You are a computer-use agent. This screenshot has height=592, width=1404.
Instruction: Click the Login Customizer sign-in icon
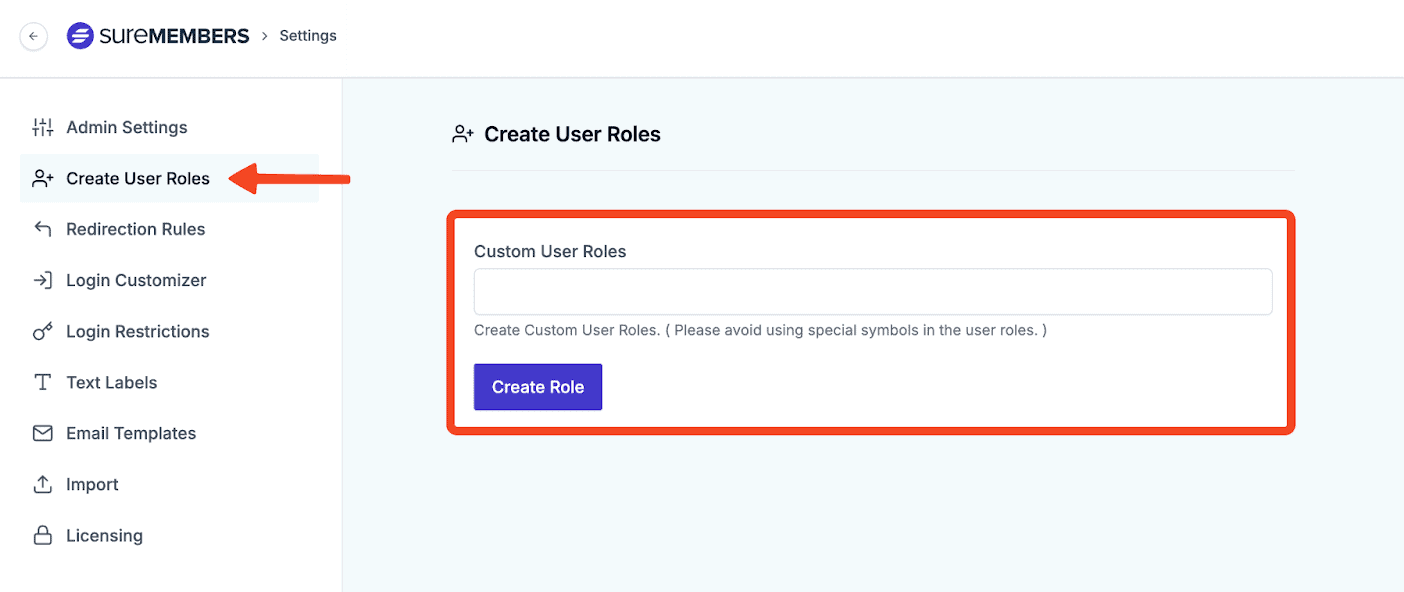point(42,280)
